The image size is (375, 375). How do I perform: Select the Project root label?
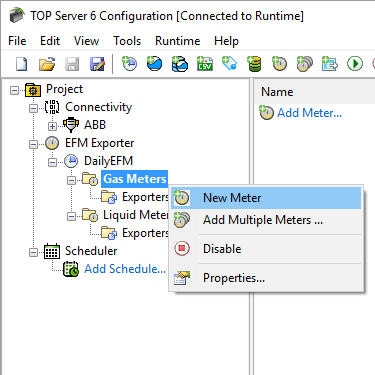(x=64, y=89)
